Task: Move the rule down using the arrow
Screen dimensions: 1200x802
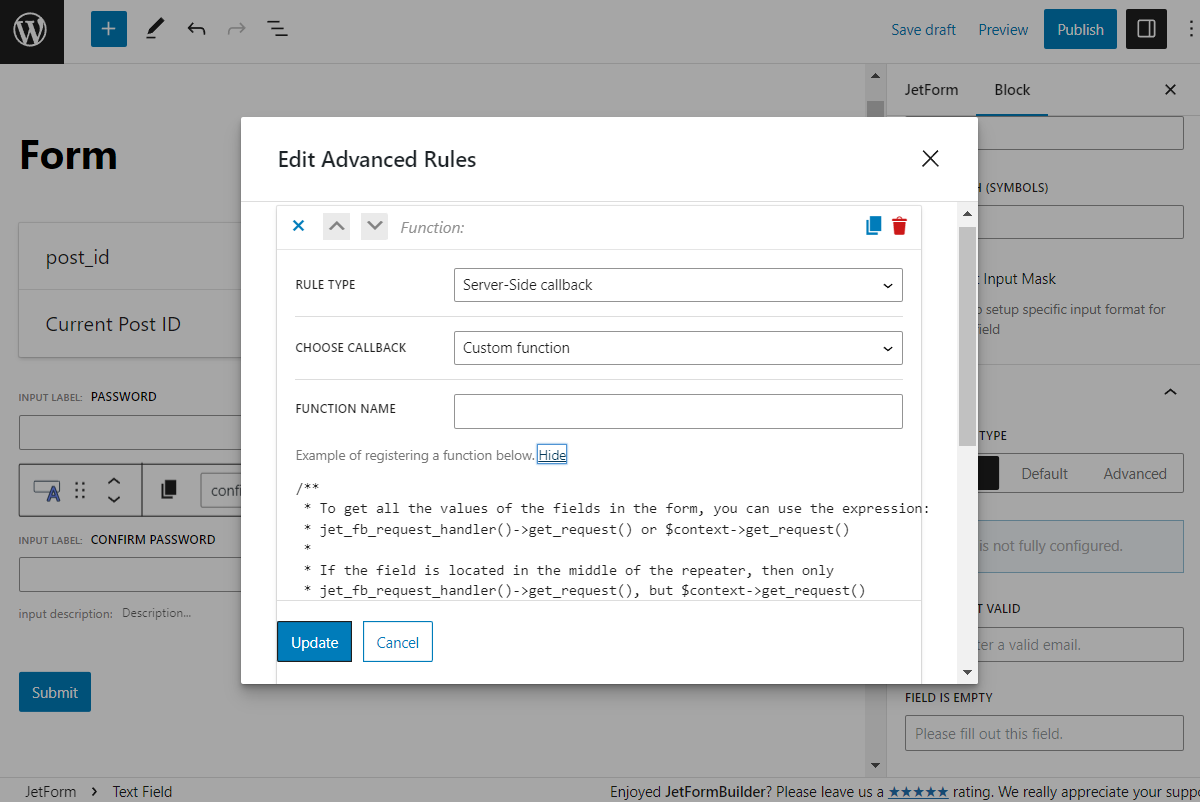Action: click(374, 226)
